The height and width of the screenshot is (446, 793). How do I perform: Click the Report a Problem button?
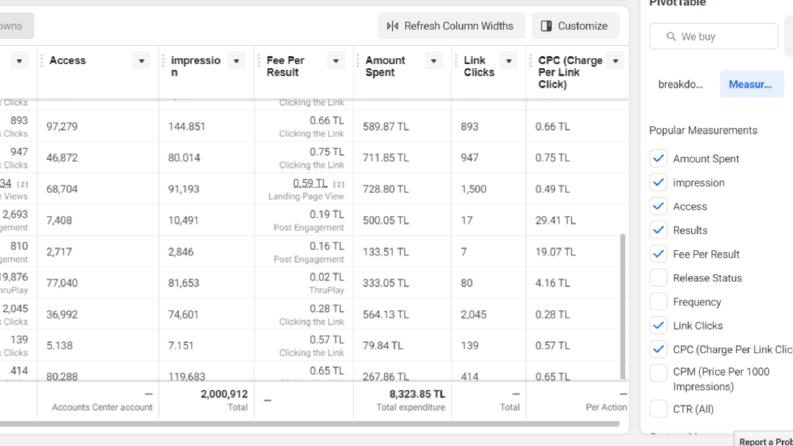[x=765, y=440]
